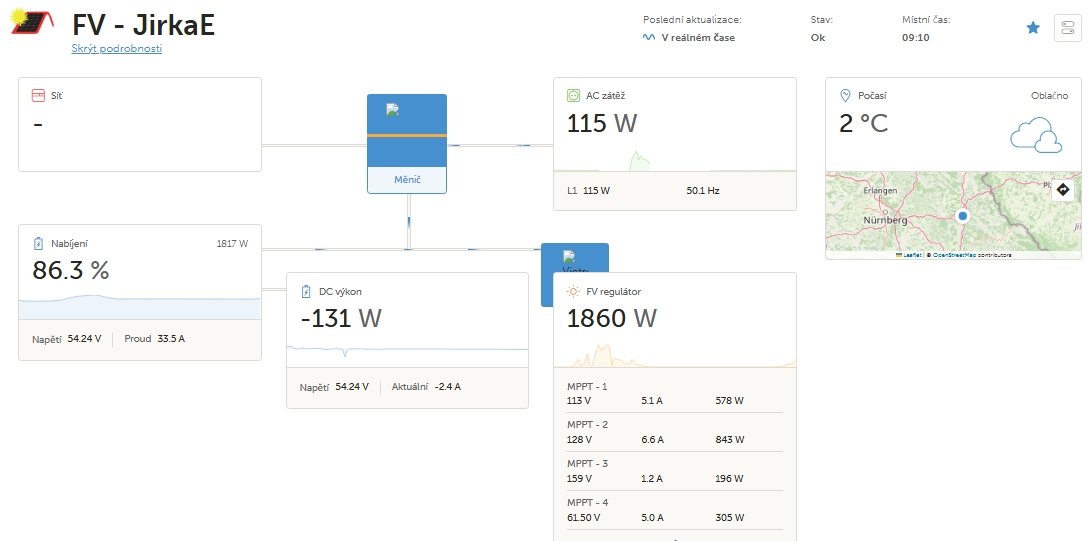The width and height of the screenshot is (1090, 541).
Task: Open the device list toggle icon at top right
Action: click(x=1068, y=28)
